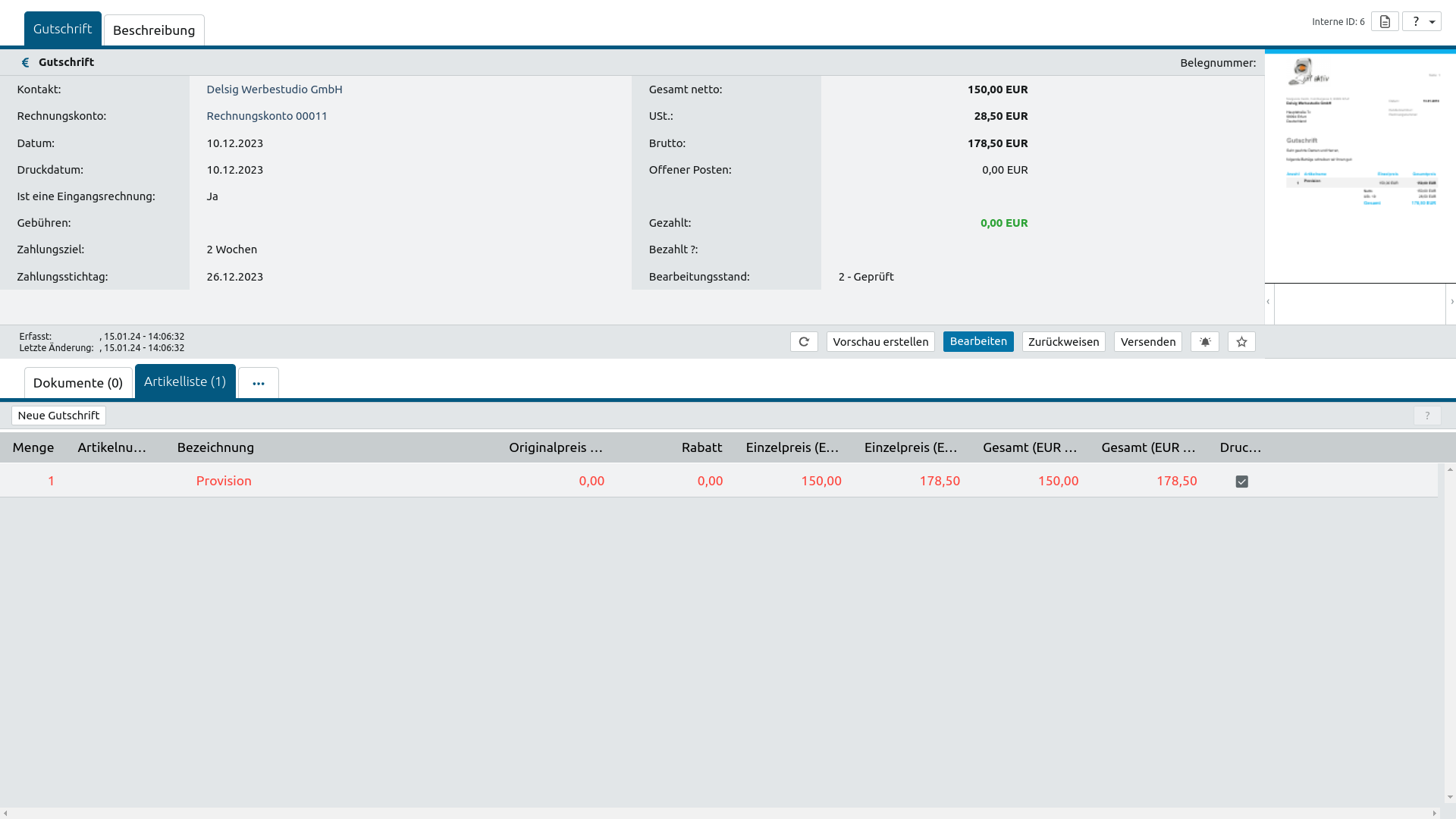Click the document icon beside Interne ID
Image resolution: width=1456 pixels, height=819 pixels.
[x=1385, y=21]
